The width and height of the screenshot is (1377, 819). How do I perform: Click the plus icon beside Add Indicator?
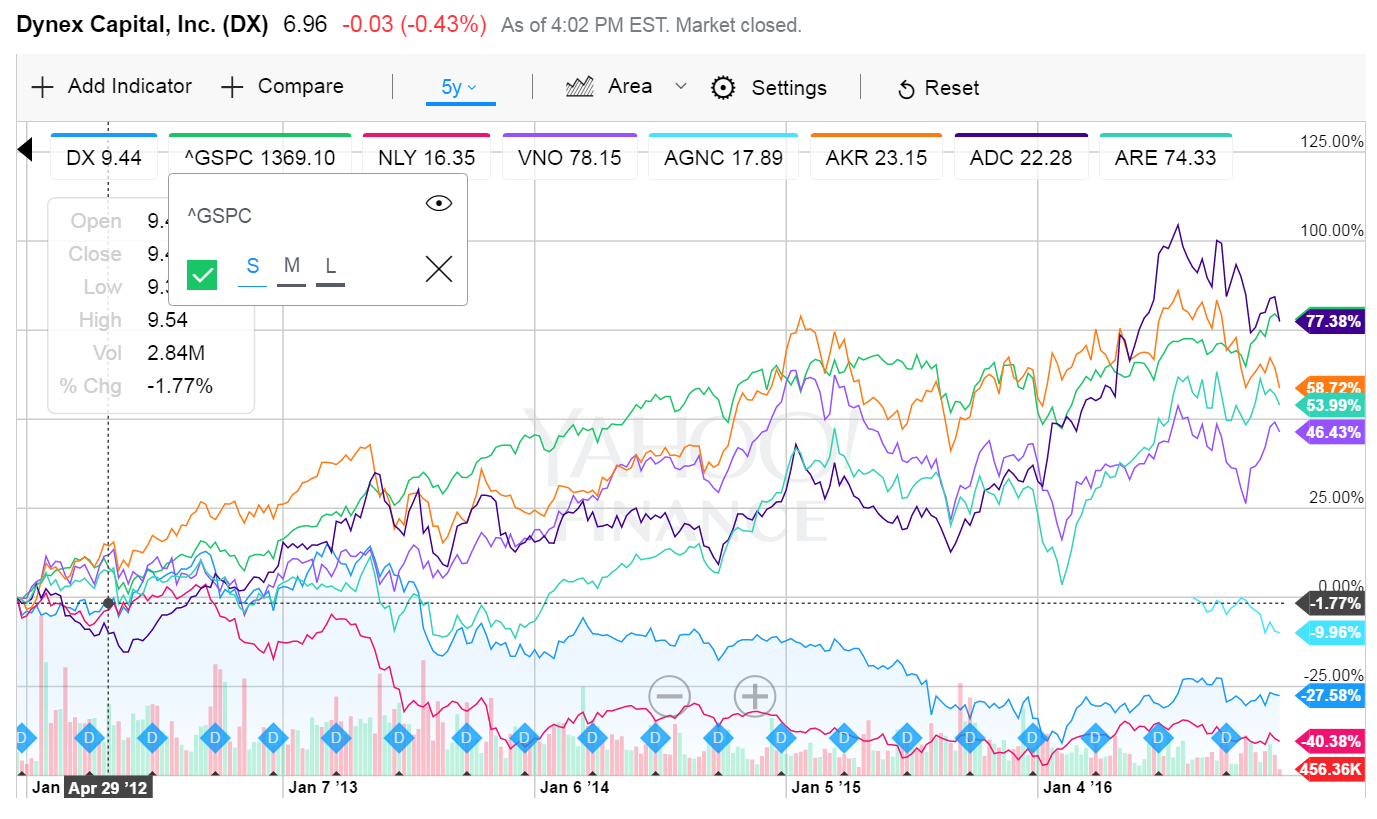click(x=42, y=87)
